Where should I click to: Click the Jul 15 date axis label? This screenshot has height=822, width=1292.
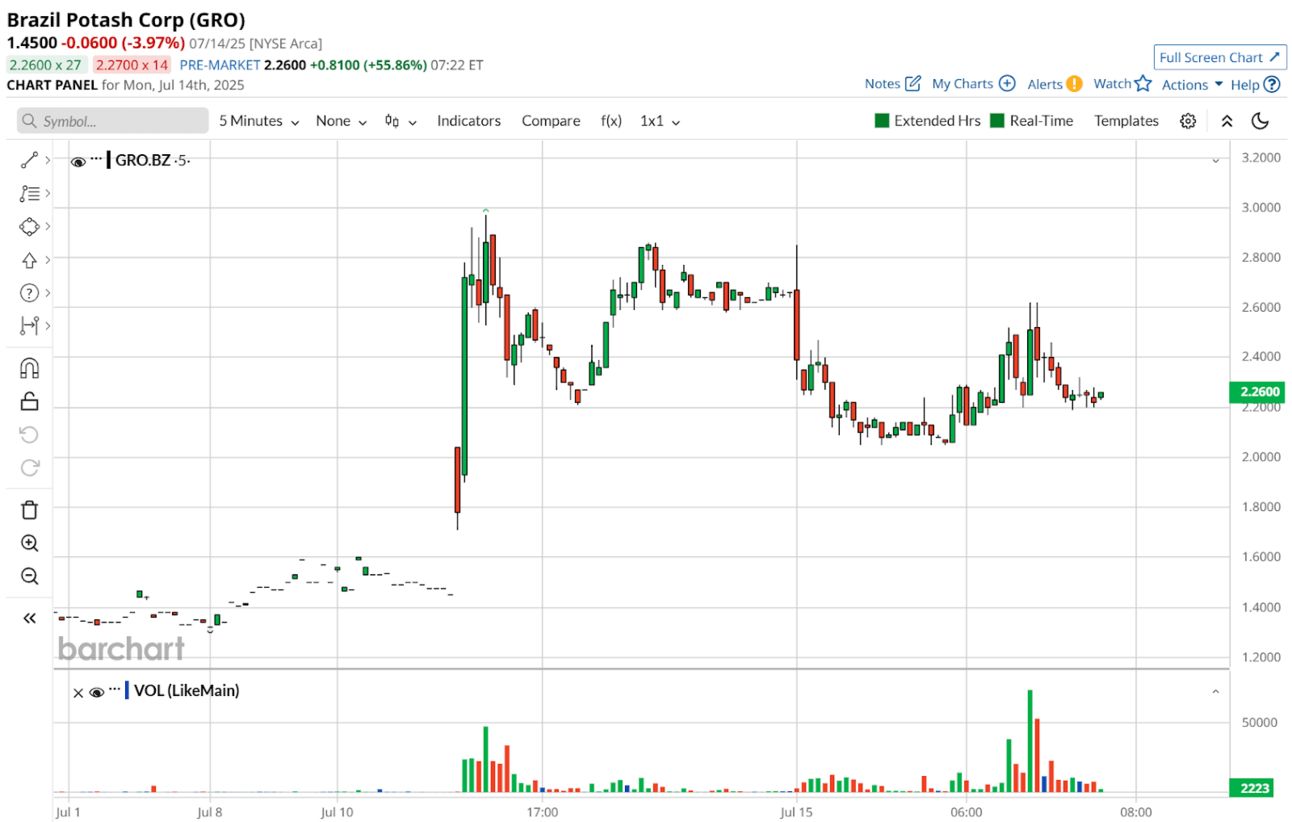click(796, 812)
